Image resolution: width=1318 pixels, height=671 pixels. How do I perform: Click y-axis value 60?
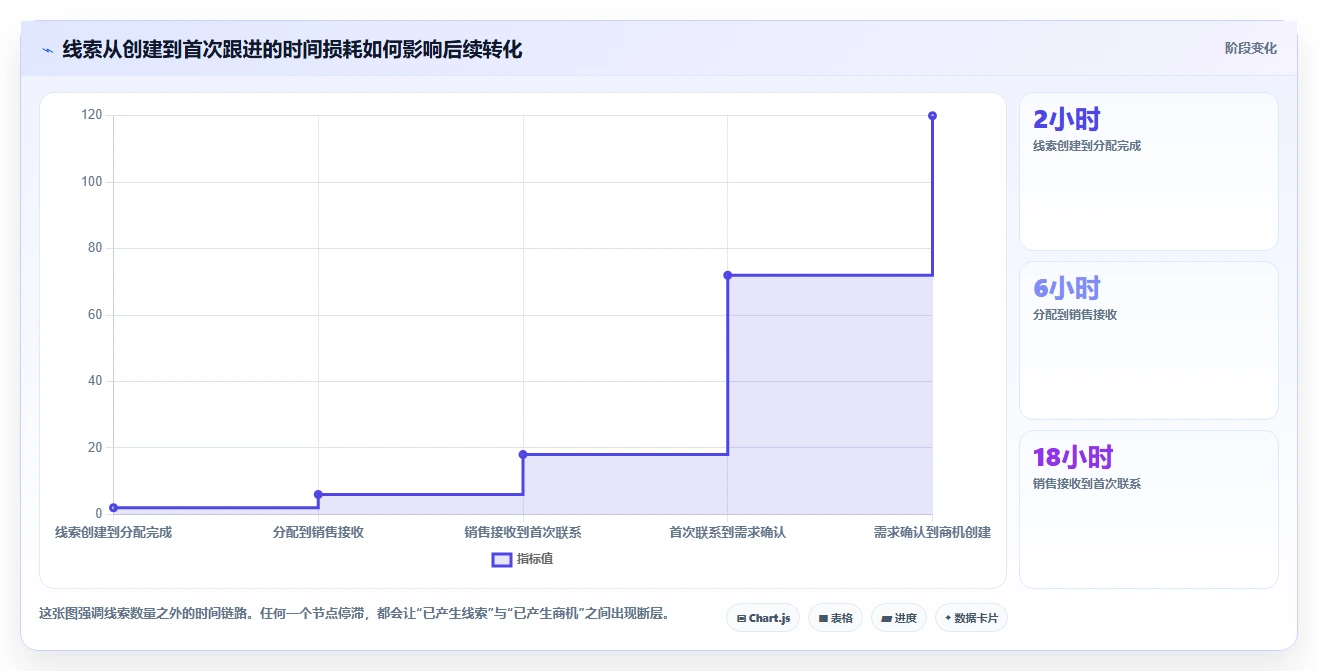95,315
